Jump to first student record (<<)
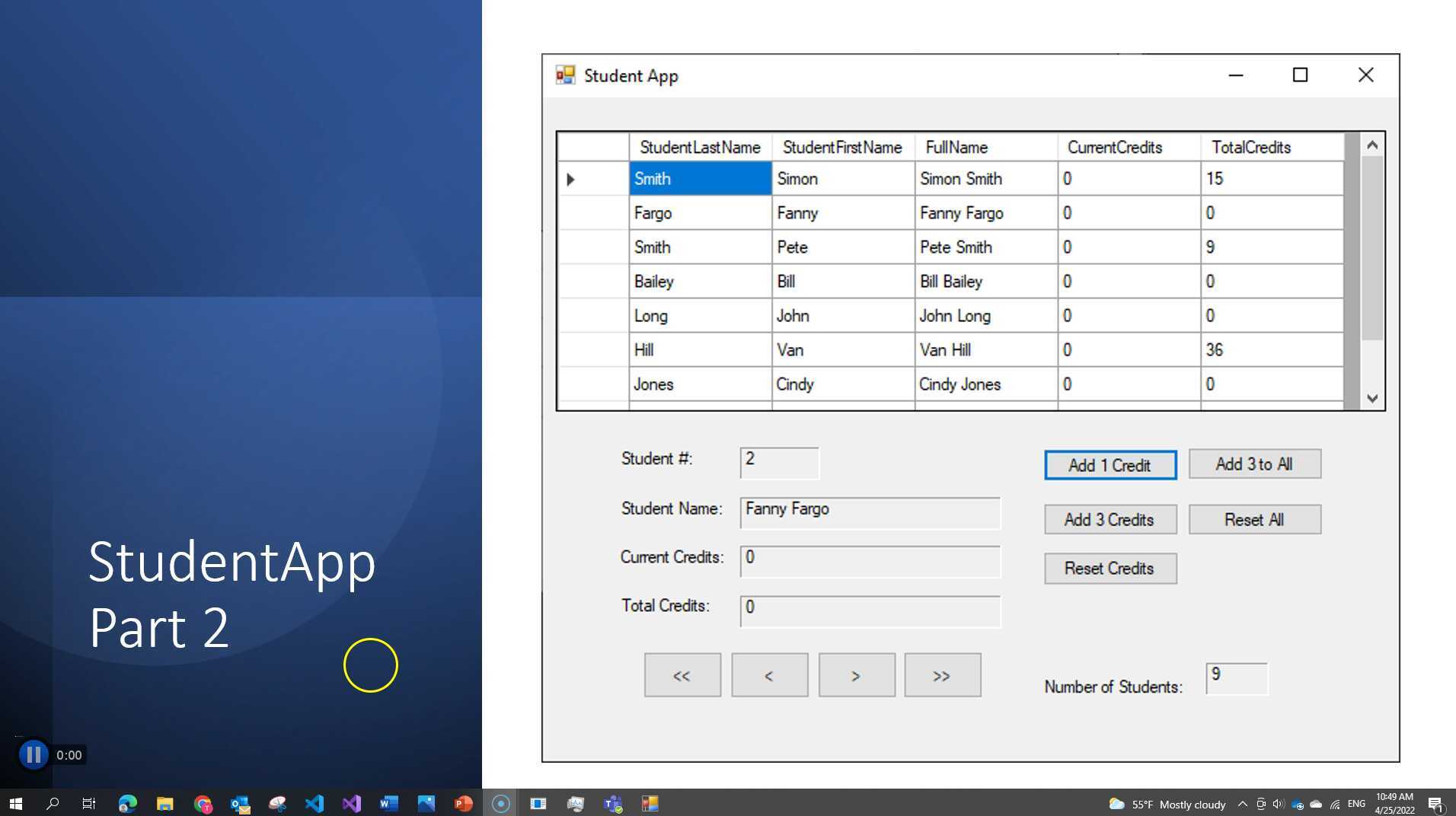This screenshot has height=816, width=1456. (682, 675)
